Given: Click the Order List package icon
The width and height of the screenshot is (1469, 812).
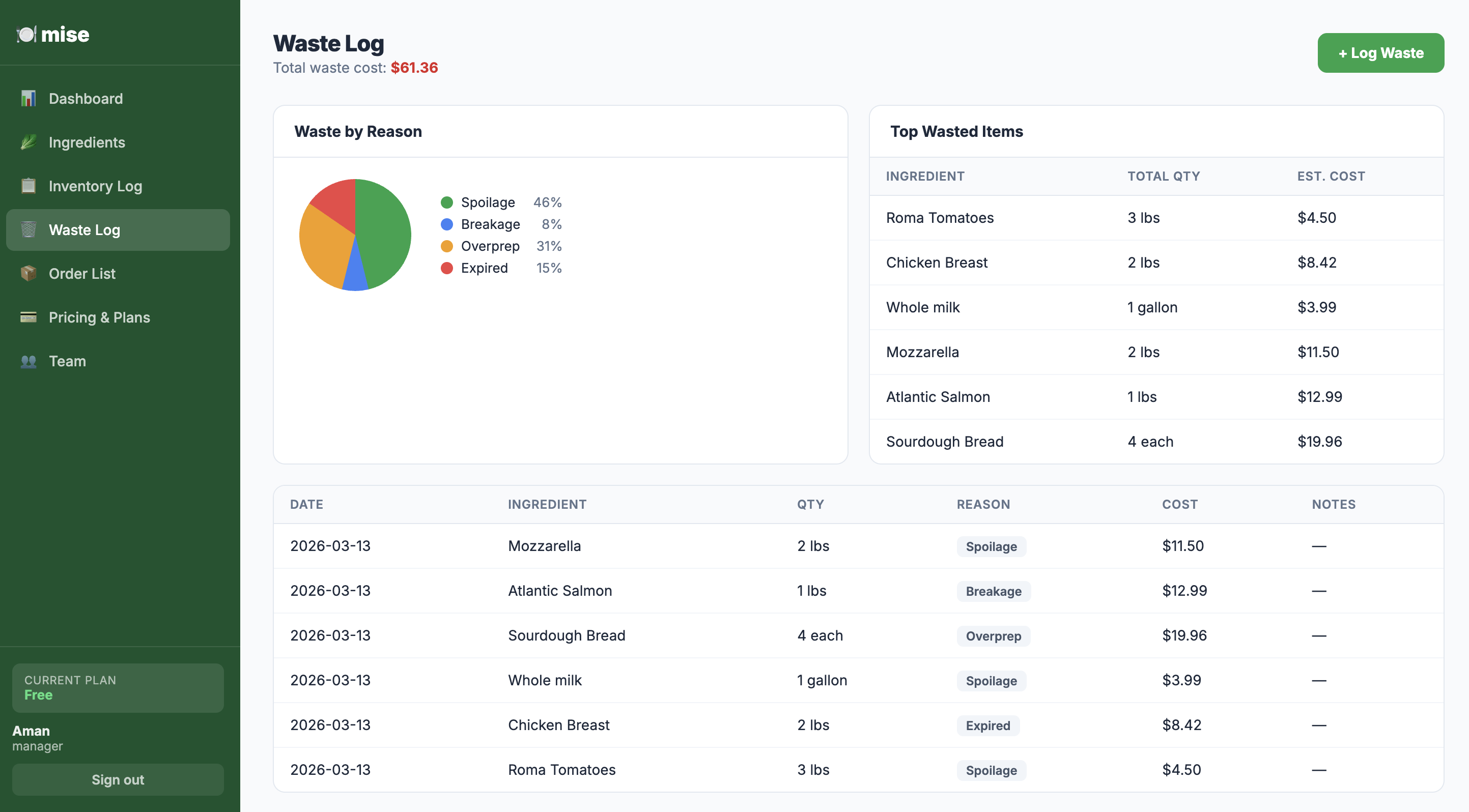Looking at the screenshot, I should tap(29, 274).
